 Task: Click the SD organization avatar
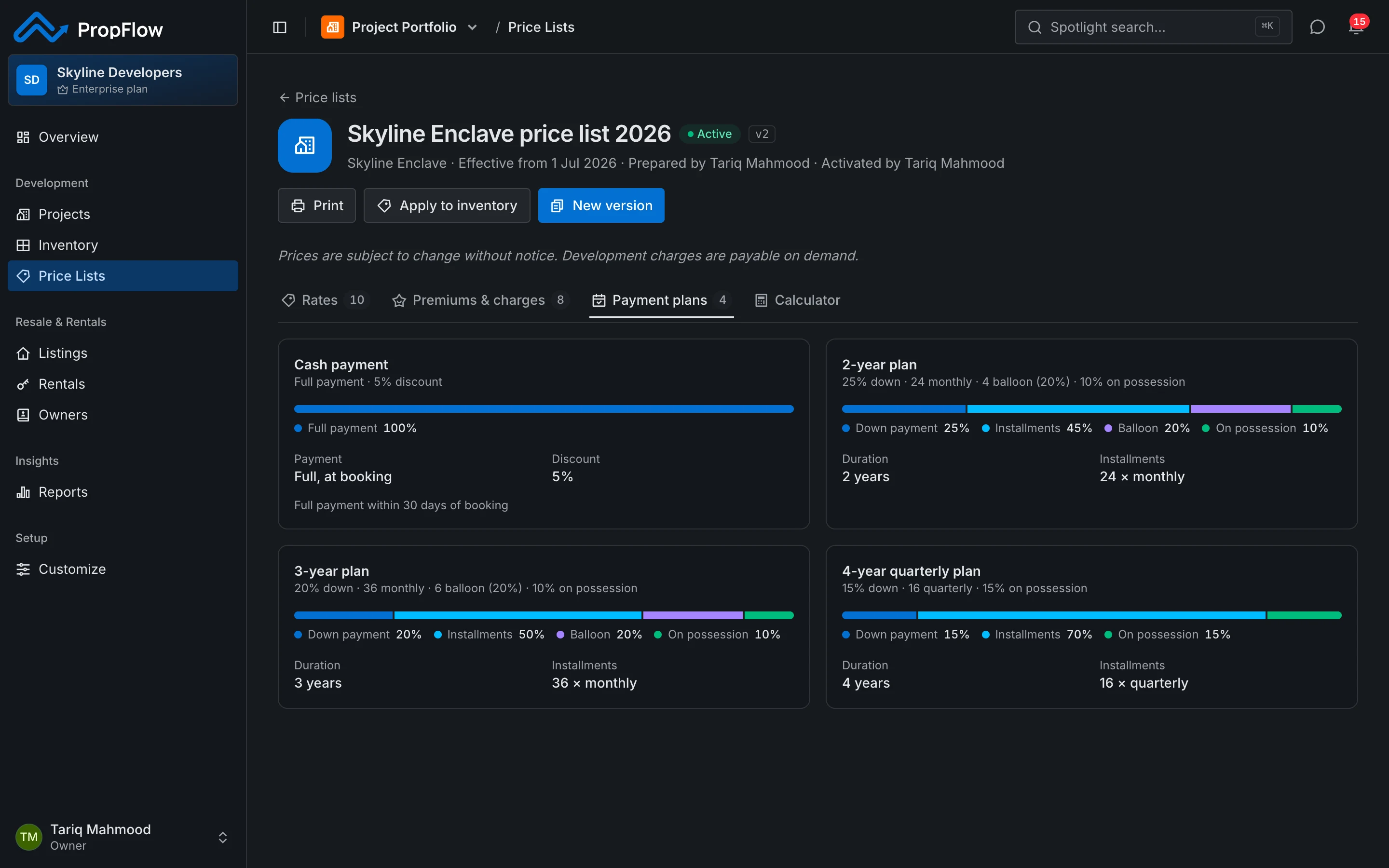(x=31, y=80)
